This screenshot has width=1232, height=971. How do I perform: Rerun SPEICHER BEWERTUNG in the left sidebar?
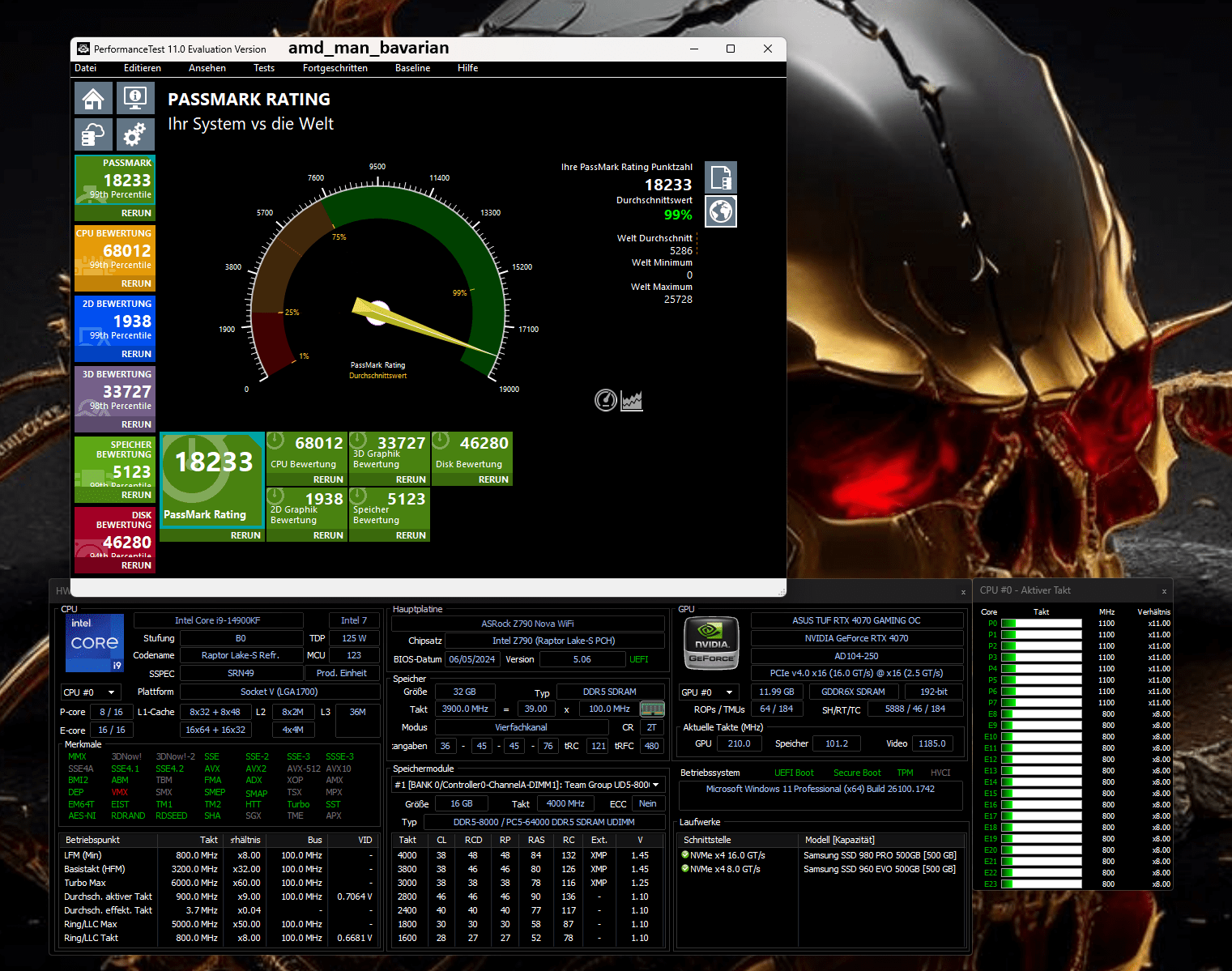coord(136,495)
